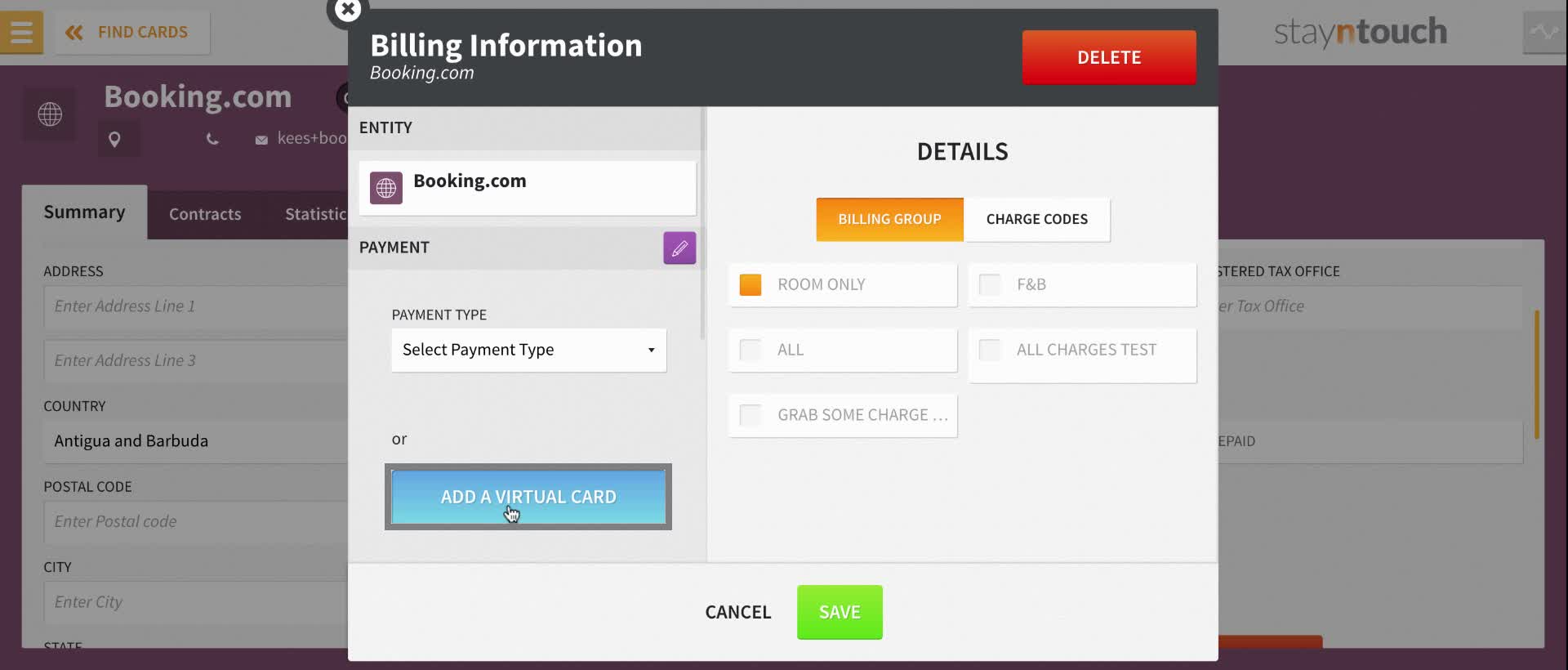Screen dimensions: 1568x670
Task: Check the ROOM ONLY billing group
Action: tap(751, 284)
